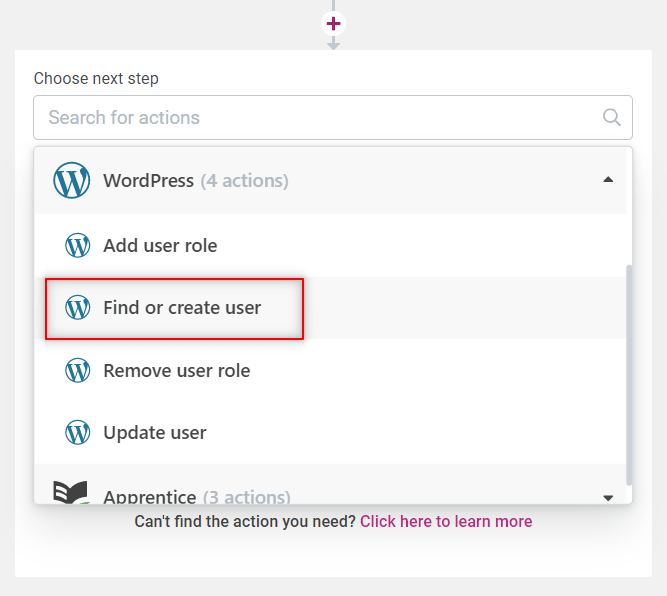Click the WordPress icon beside Add user role
Viewport: 667px width, 596px height.
[x=77, y=245]
